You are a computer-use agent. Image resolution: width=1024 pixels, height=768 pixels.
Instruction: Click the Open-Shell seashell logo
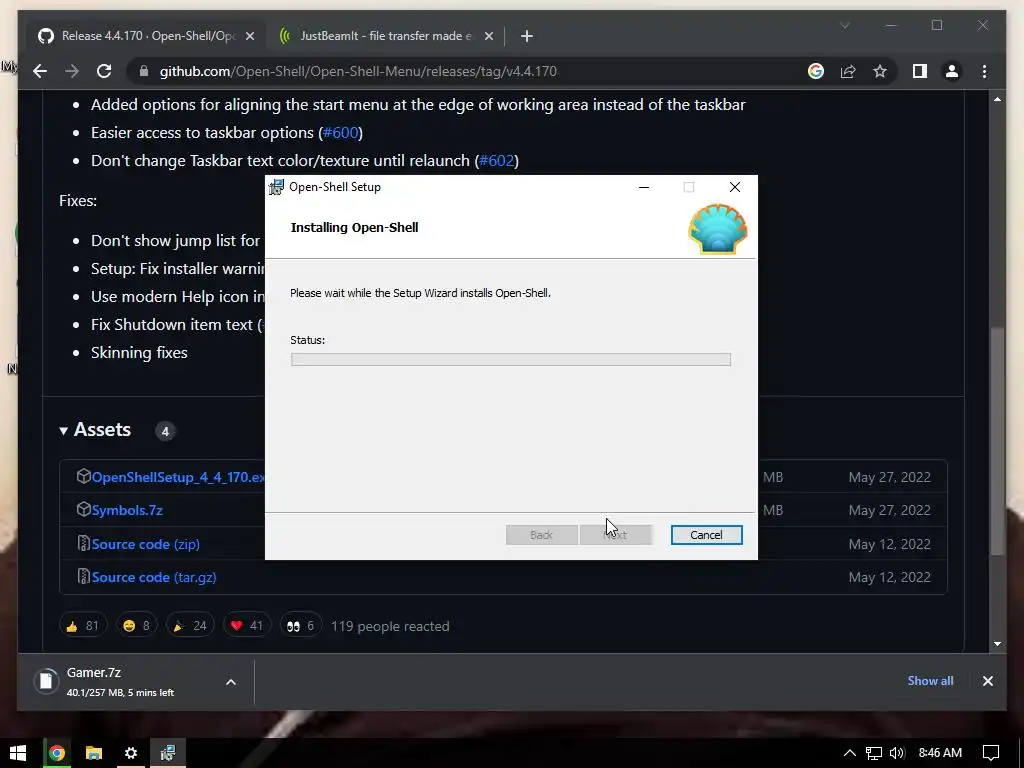tap(718, 229)
